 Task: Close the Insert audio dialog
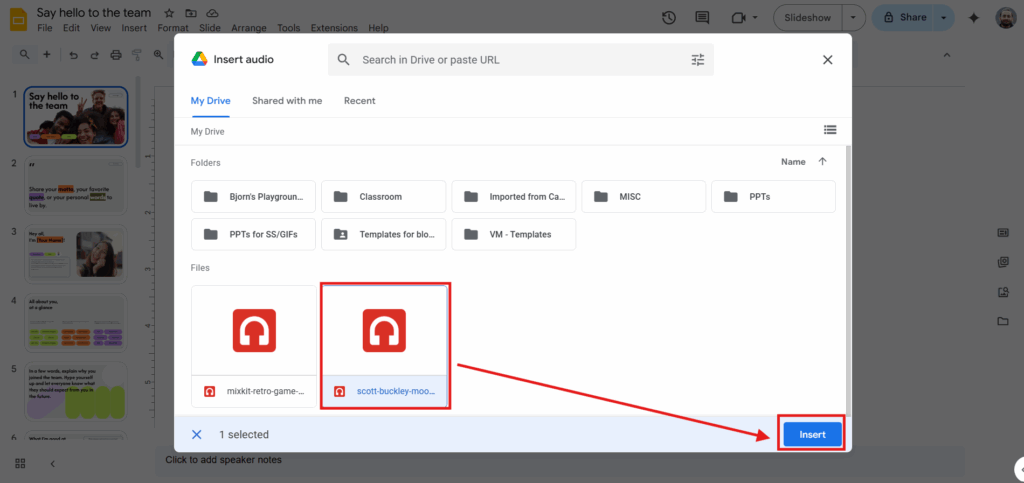pos(827,60)
